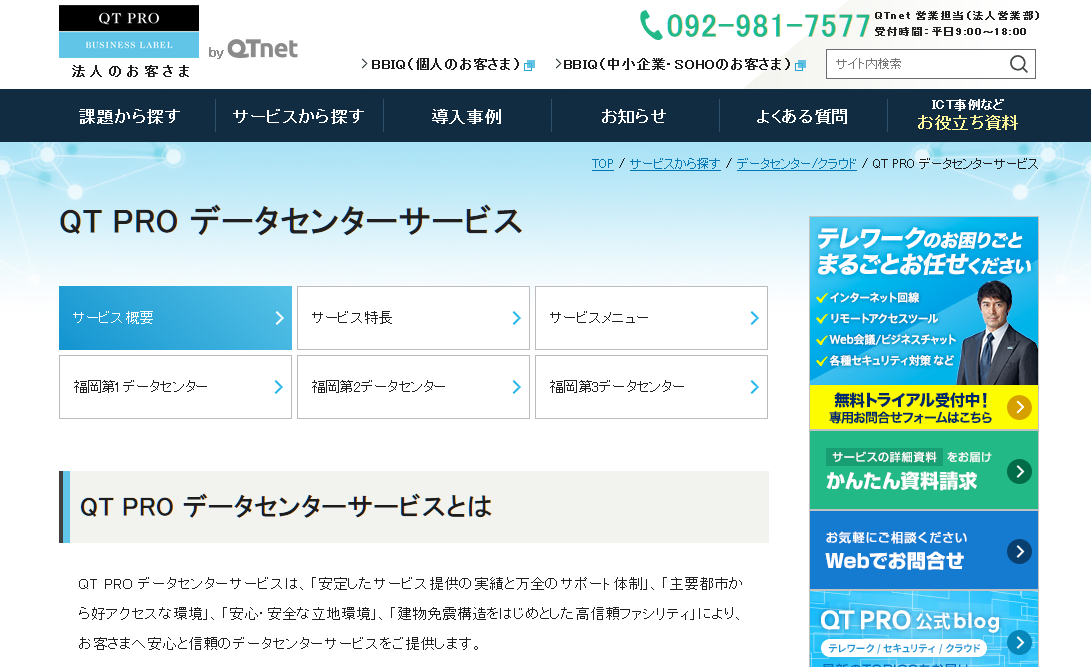Click the QT PRO データセンターサービス page title
Viewport: 1091px width, 667px height.
click(x=291, y=222)
